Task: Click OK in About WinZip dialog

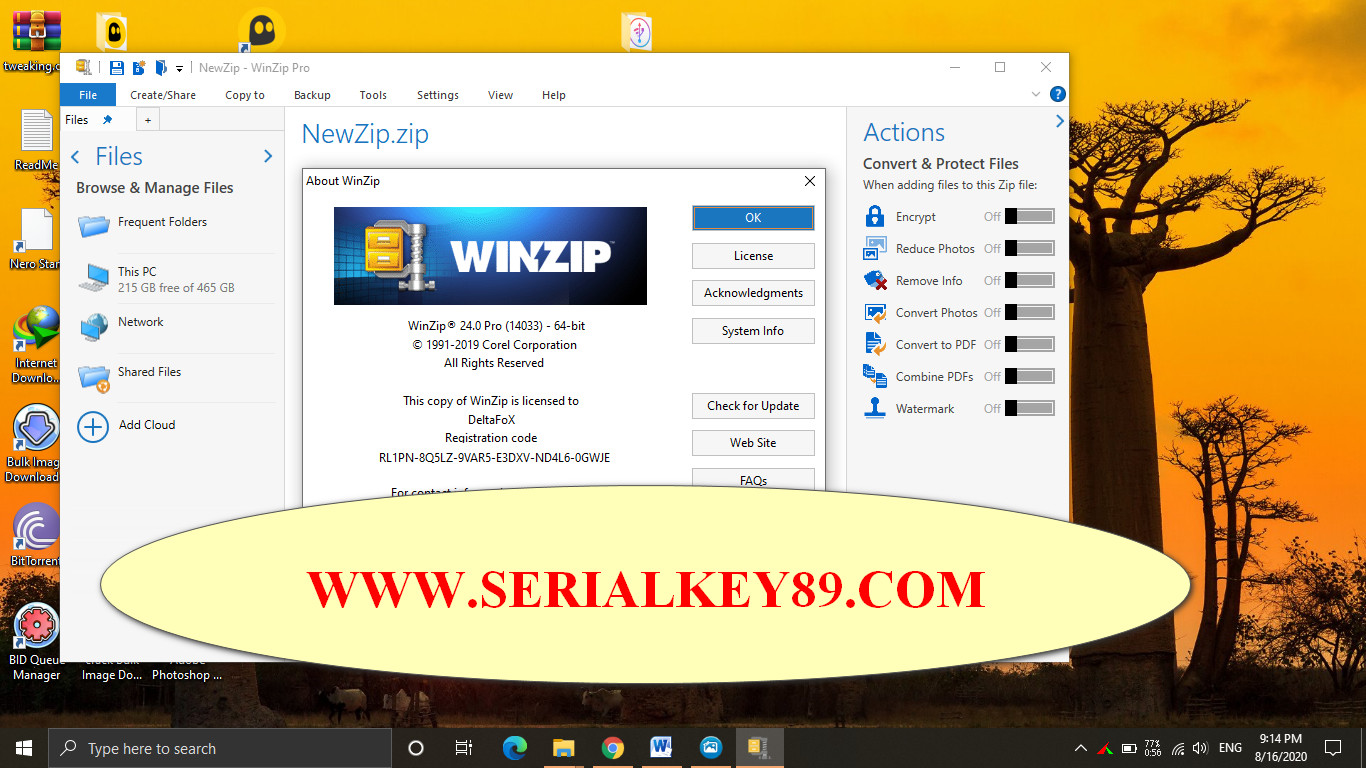Action: [753, 218]
